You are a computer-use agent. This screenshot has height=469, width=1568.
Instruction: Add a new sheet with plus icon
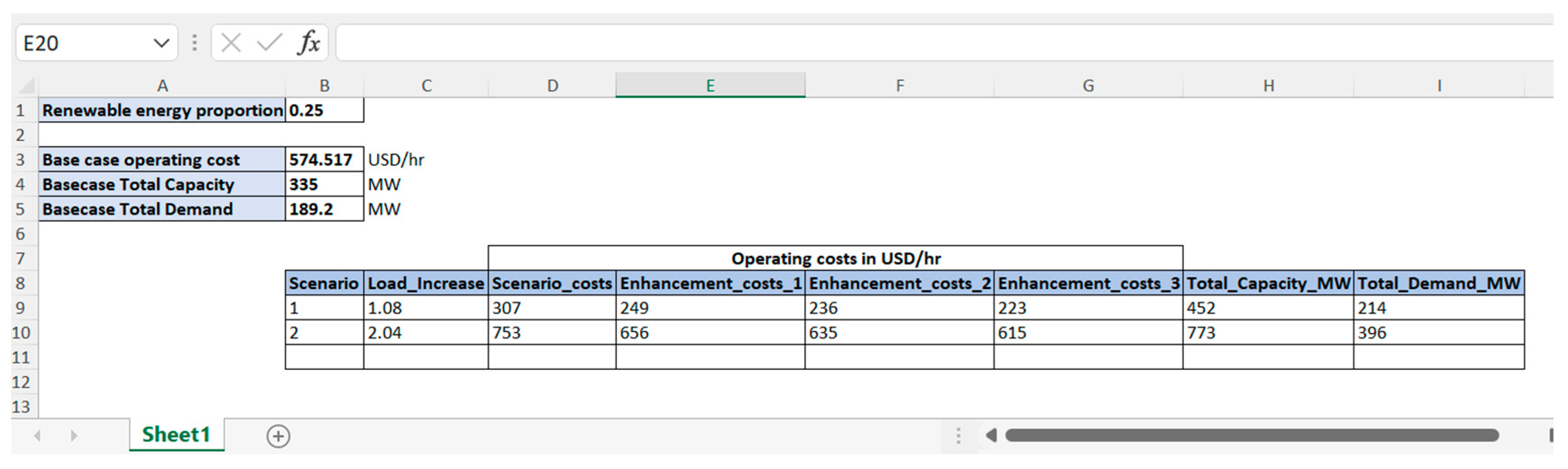click(278, 436)
